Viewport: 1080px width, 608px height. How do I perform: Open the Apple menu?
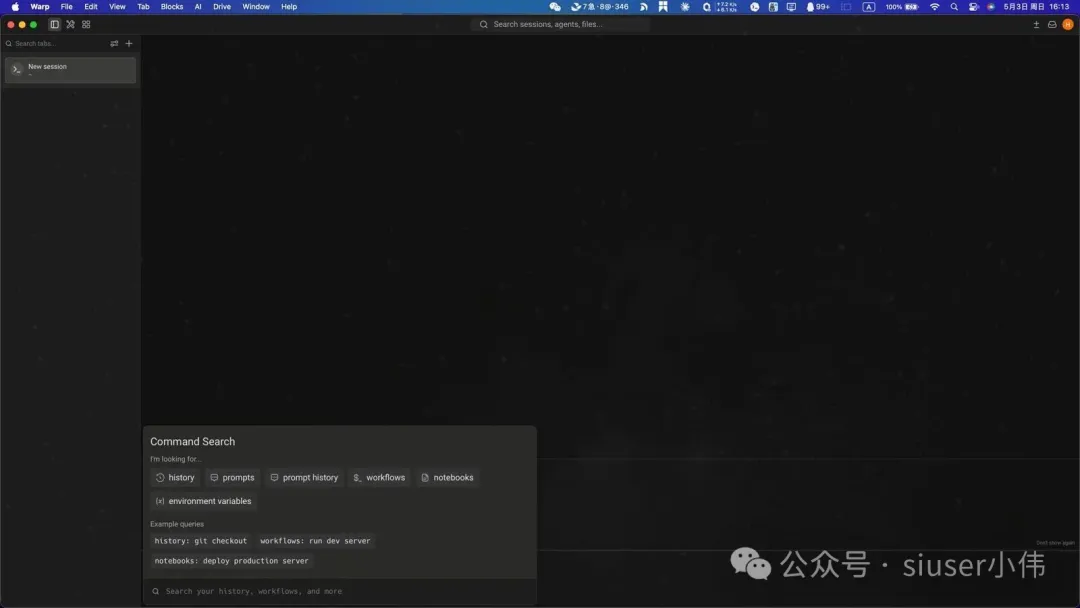(x=15, y=6)
